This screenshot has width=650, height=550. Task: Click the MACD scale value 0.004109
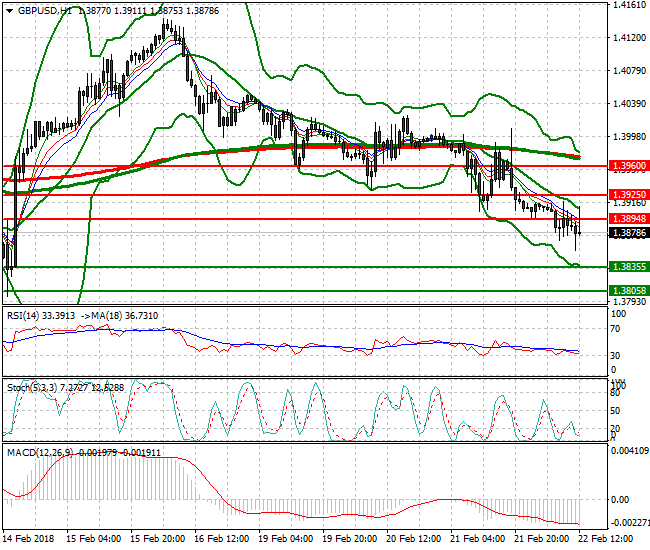630,451
